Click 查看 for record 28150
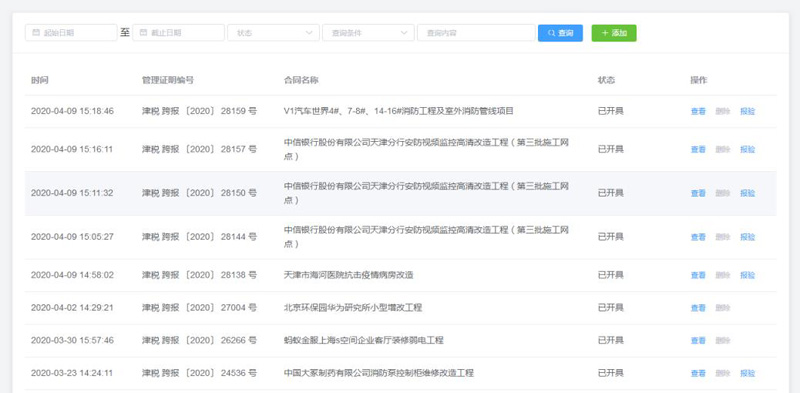Viewport: 800px width, 393px height. pos(698,193)
